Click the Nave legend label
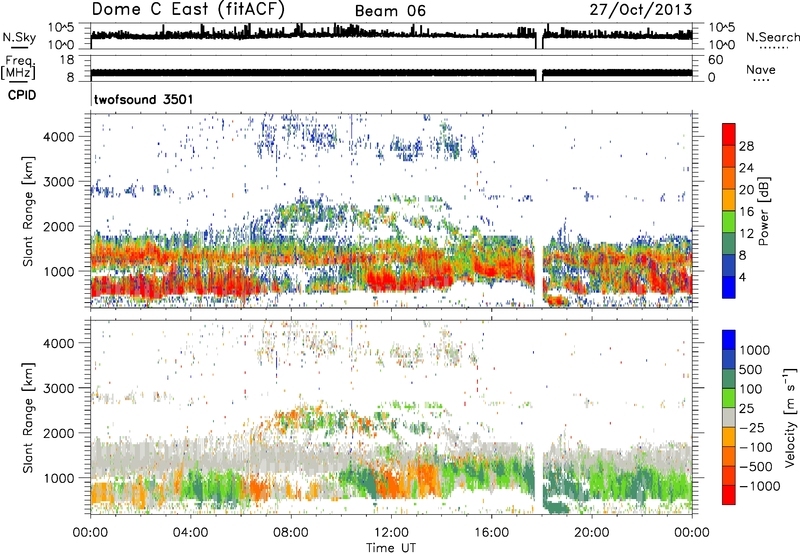This screenshot has height=554, width=800. tap(761, 70)
